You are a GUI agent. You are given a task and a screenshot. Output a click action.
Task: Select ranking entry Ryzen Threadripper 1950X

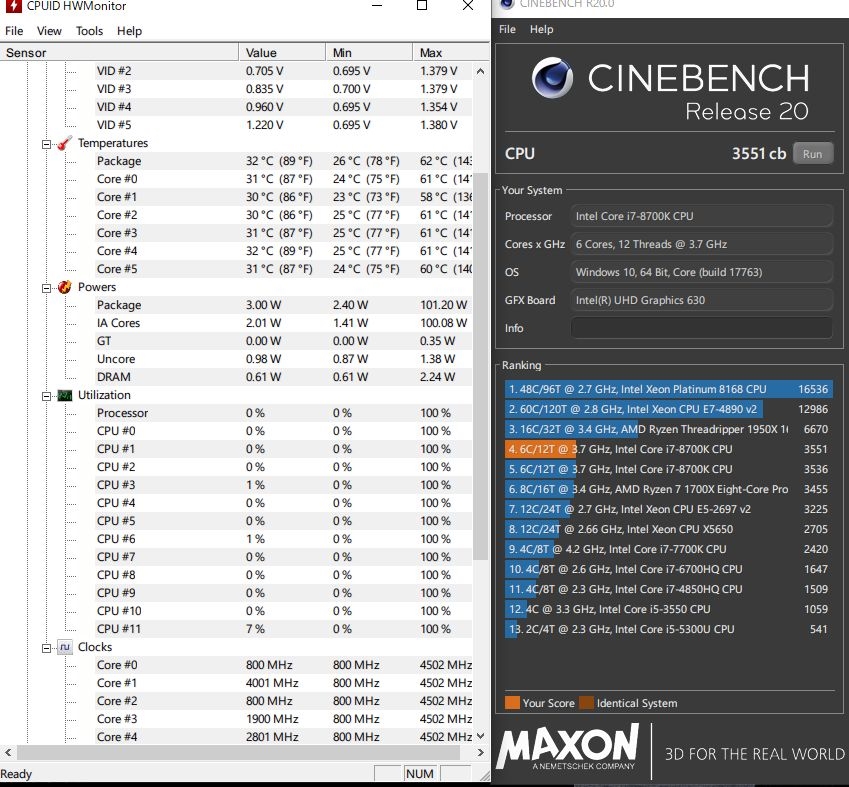click(669, 429)
